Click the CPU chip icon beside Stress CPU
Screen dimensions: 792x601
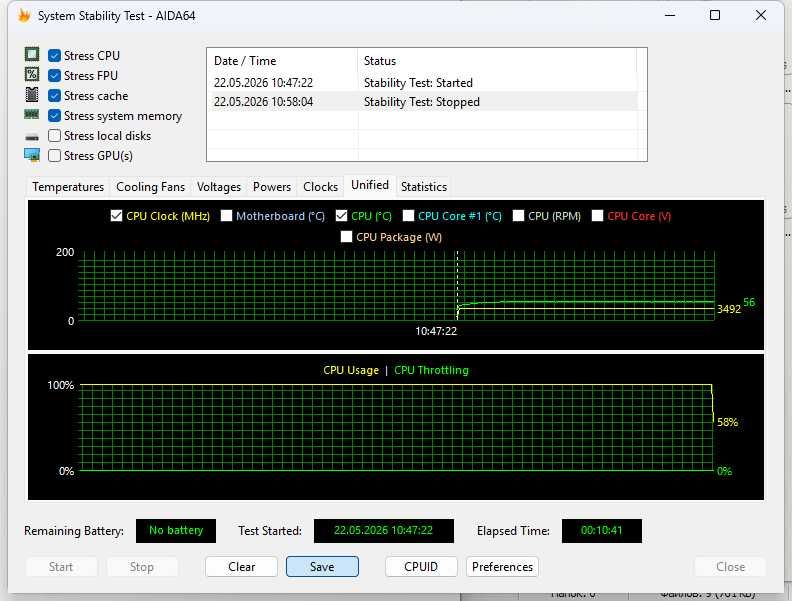point(32,55)
